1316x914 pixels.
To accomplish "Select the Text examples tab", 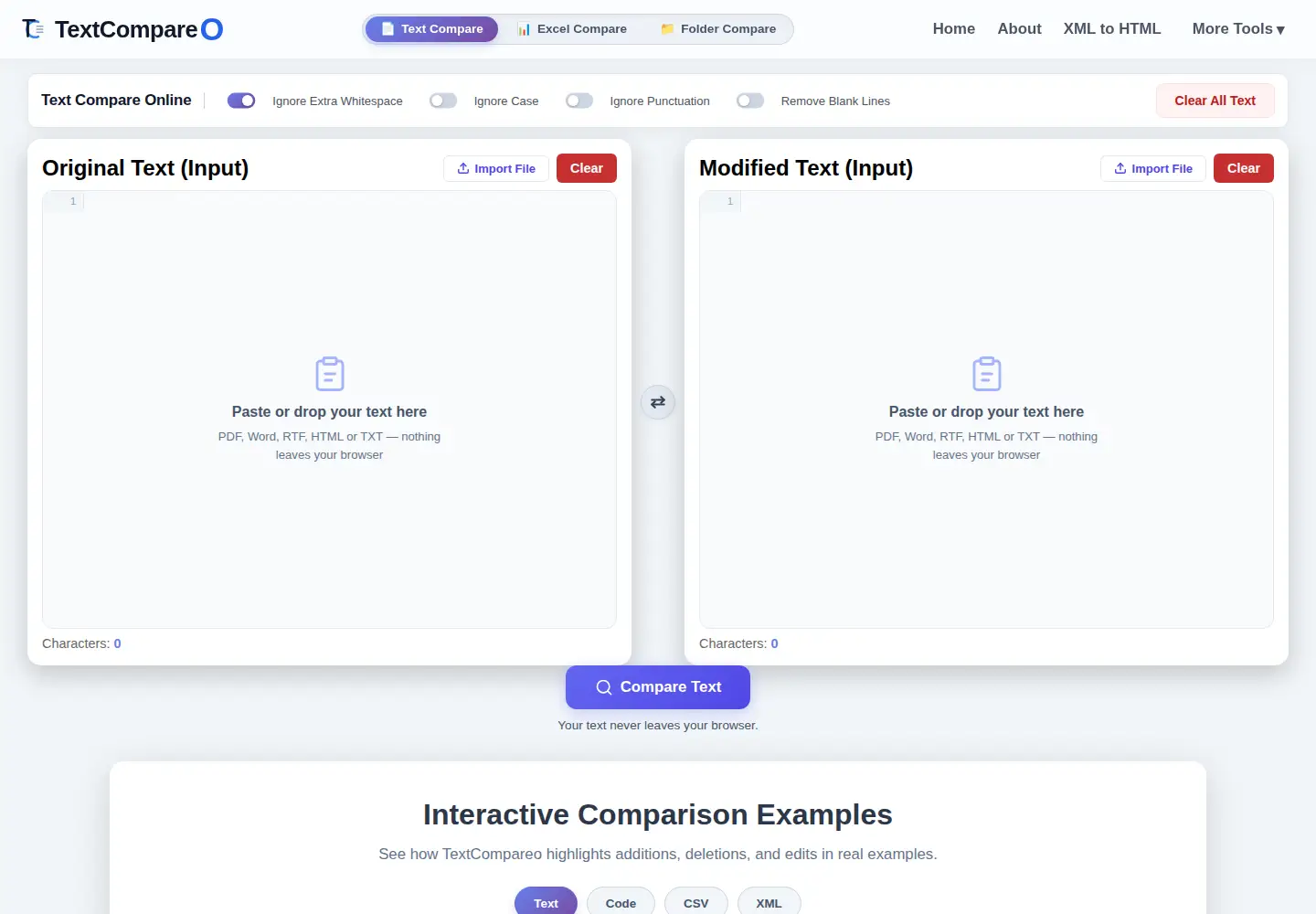I will pos(546,902).
